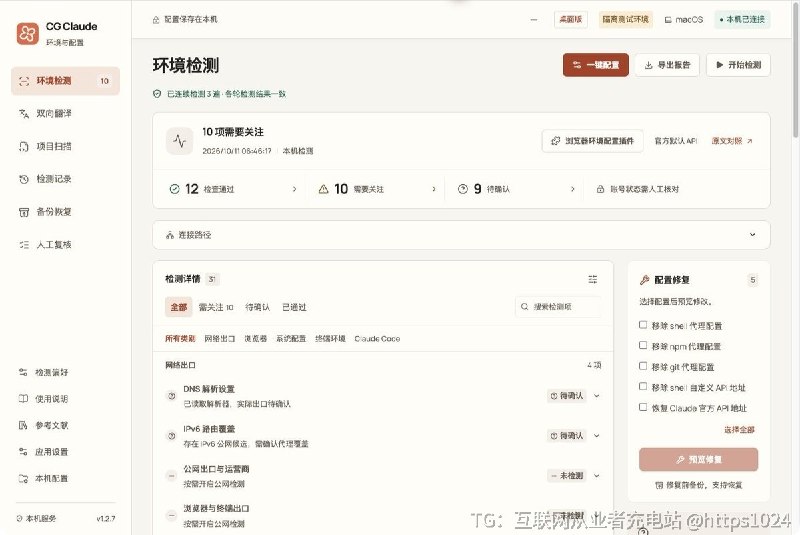Select the 已通过 tab

tap(294, 307)
